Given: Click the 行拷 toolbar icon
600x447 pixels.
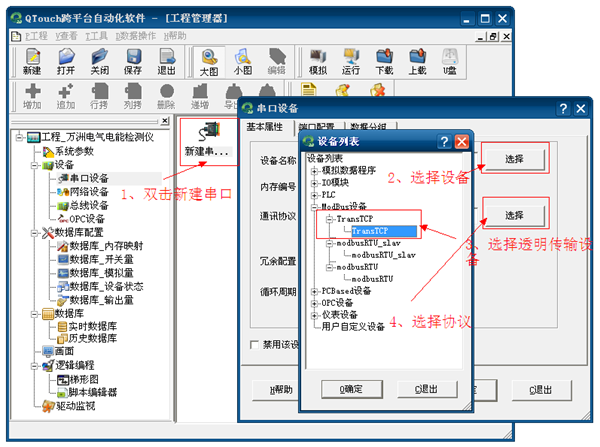Looking at the screenshot, I should pyautogui.click(x=99, y=96).
